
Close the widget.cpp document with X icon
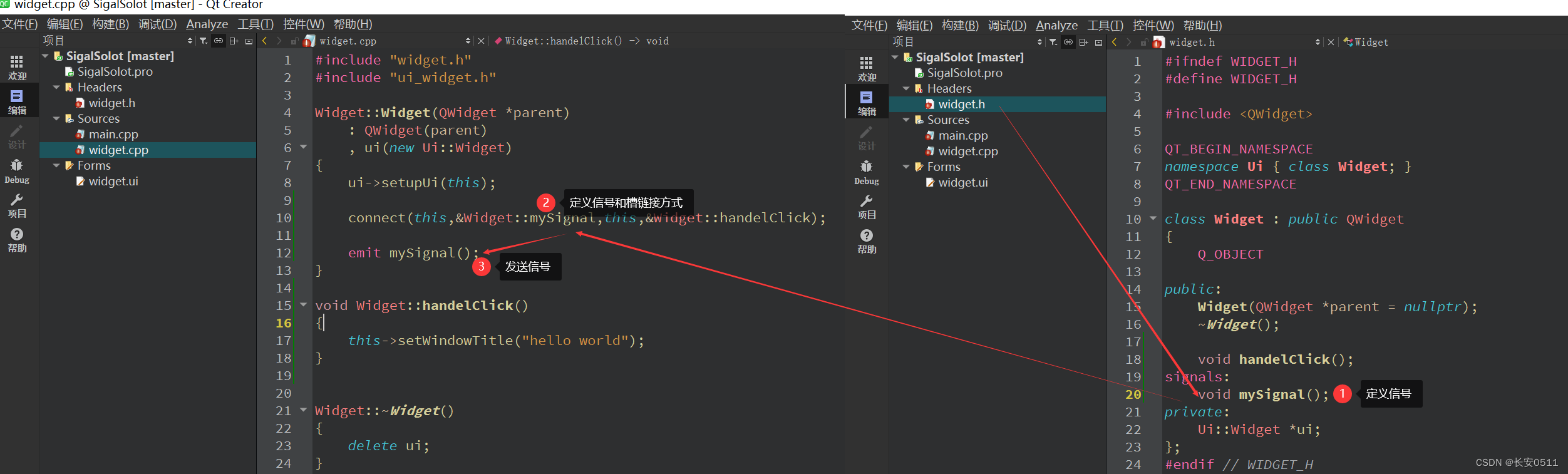481,41
